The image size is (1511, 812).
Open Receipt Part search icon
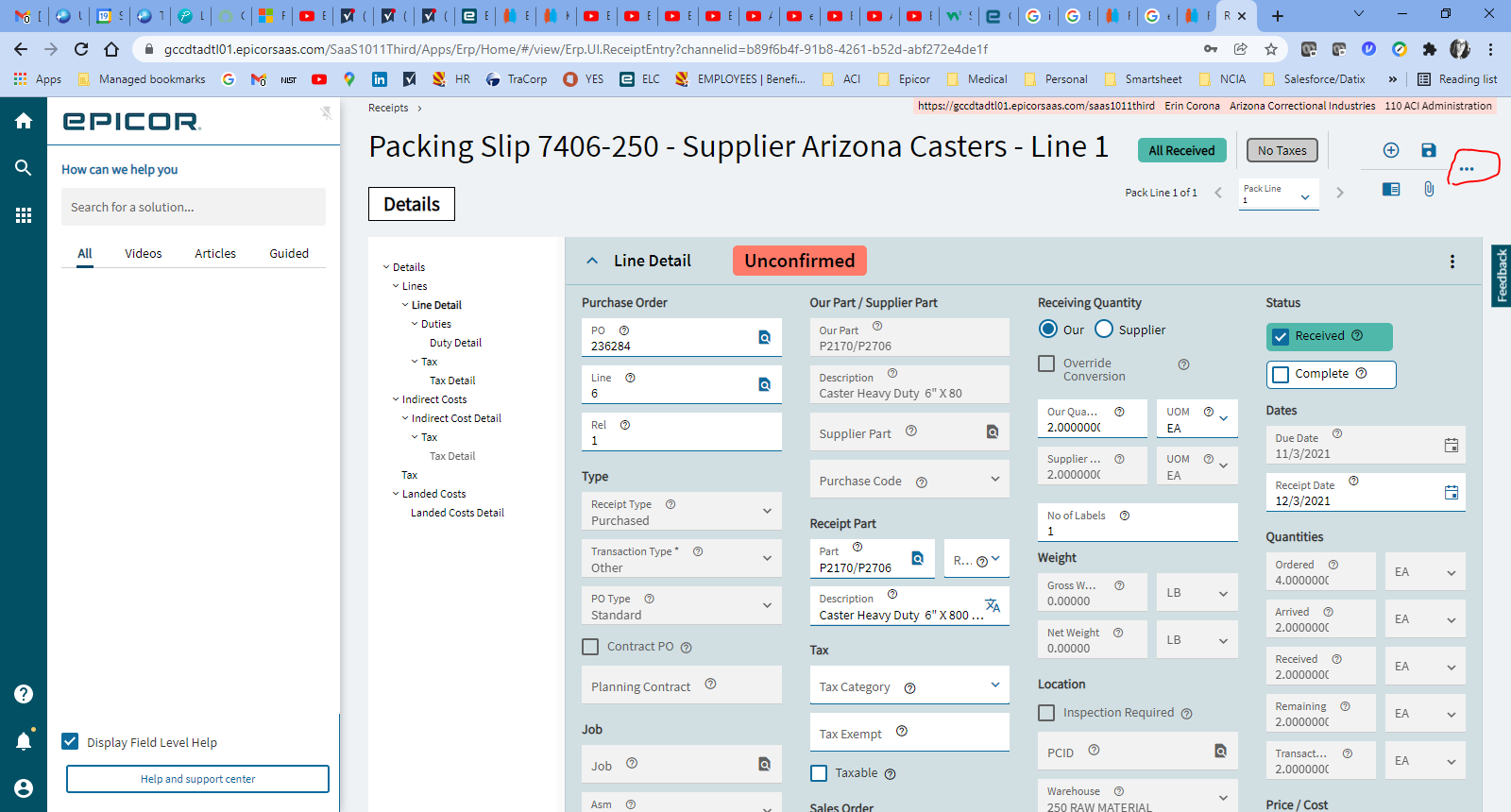click(917, 558)
